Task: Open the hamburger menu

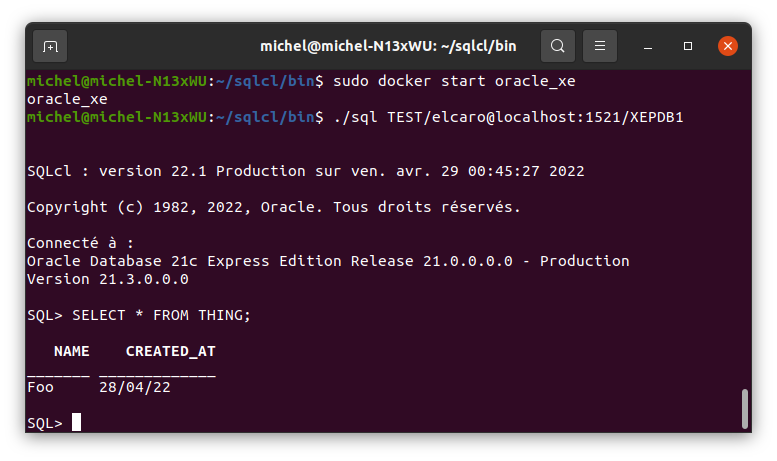Action: 600,46
